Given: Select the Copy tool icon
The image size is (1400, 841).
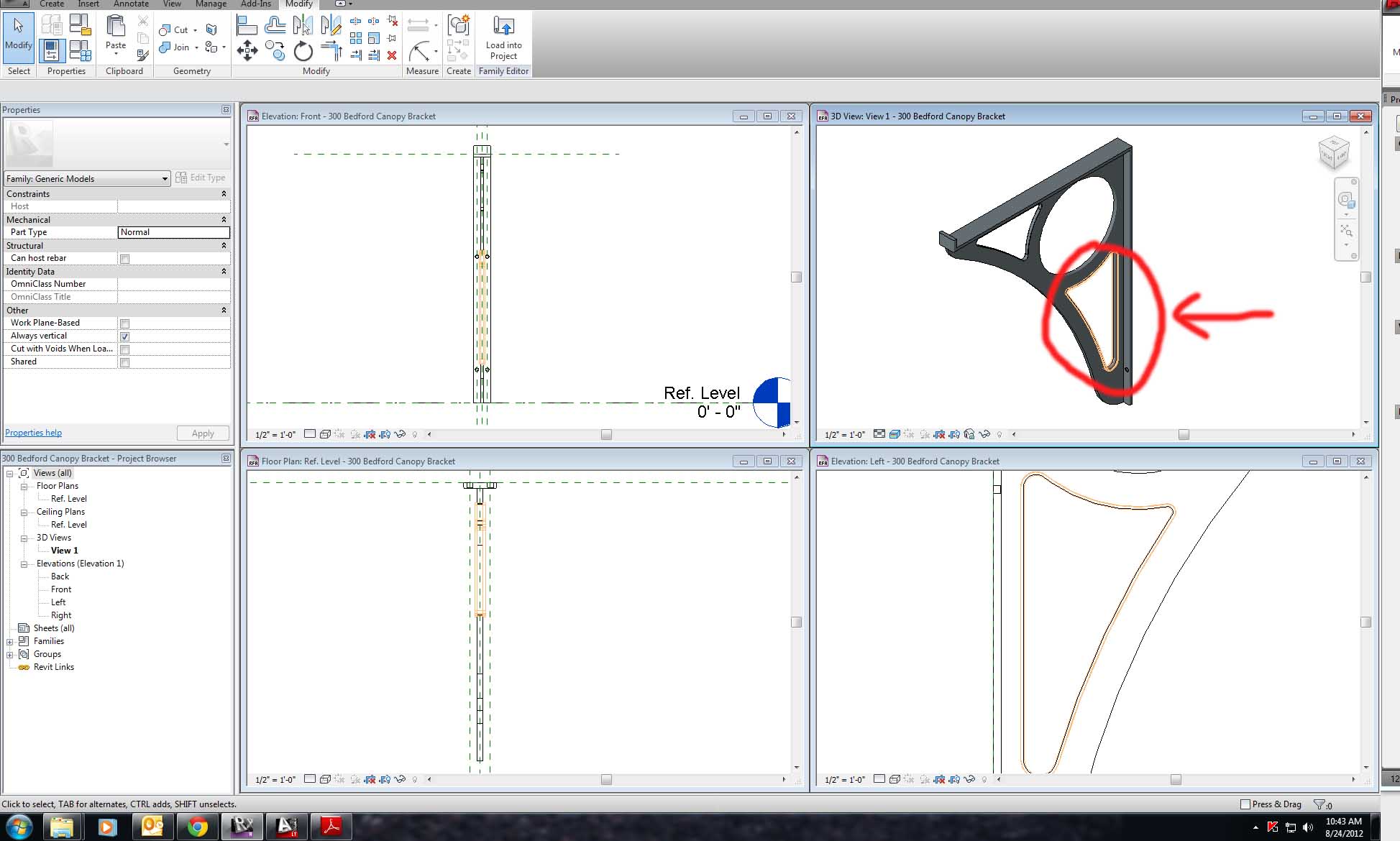Looking at the screenshot, I should [x=275, y=50].
